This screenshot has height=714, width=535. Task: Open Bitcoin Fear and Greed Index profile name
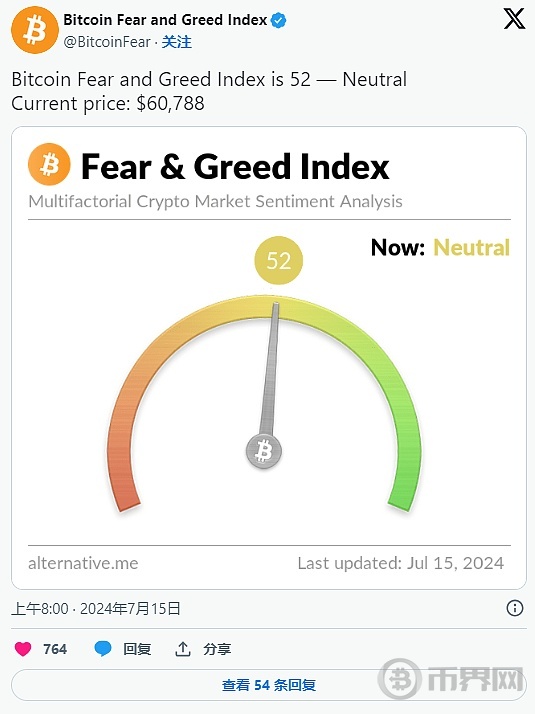coord(165,20)
